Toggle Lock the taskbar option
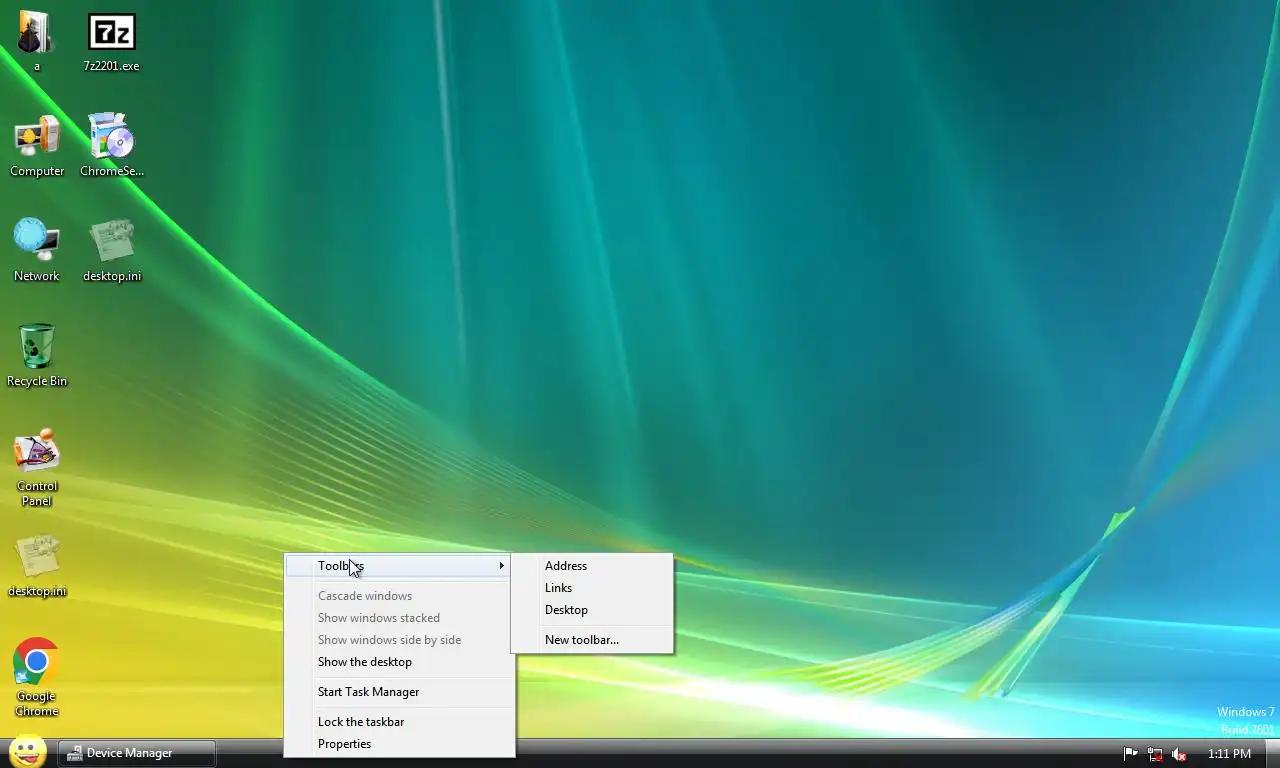Screen dimensions: 1280x768 click(x=399, y=722)
